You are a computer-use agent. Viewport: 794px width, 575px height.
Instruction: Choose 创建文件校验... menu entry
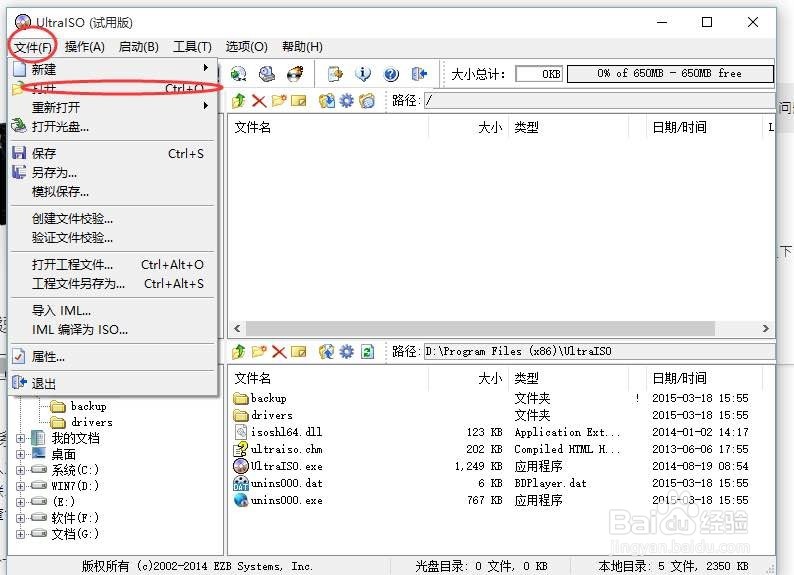(x=112, y=218)
